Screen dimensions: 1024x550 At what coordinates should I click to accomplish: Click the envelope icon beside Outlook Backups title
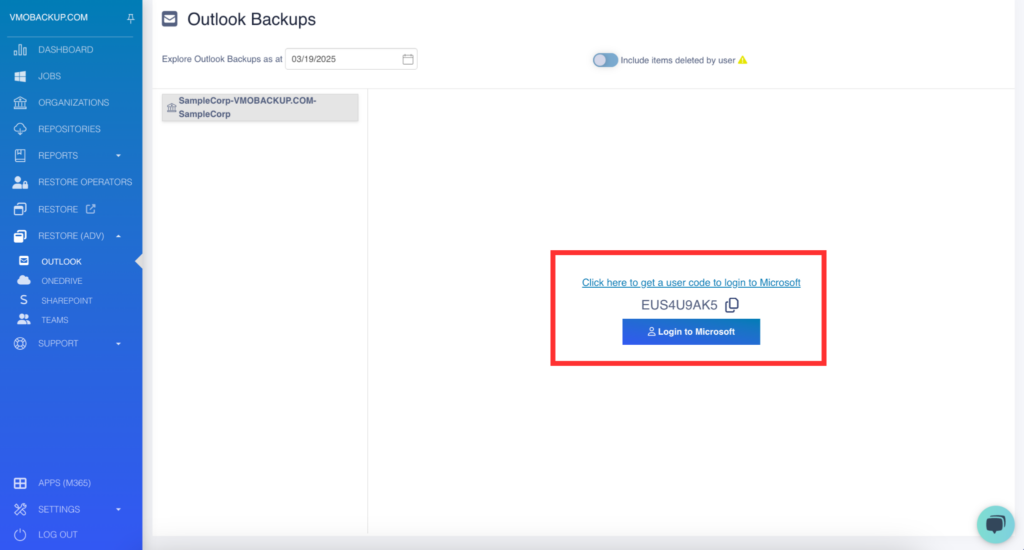pyautogui.click(x=170, y=19)
